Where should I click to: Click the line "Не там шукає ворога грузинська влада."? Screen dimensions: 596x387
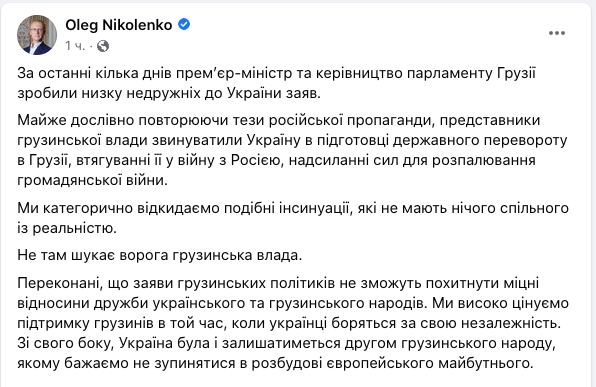click(160, 255)
